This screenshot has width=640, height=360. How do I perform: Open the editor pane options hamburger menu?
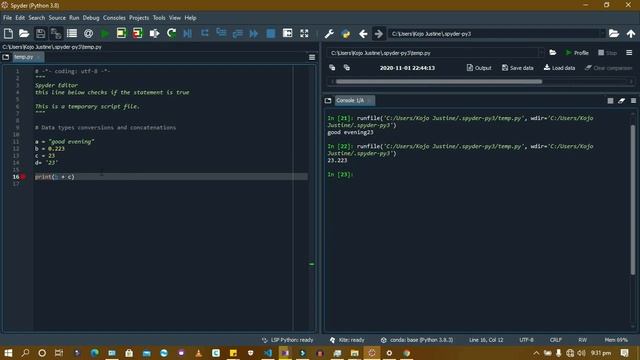[312, 58]
